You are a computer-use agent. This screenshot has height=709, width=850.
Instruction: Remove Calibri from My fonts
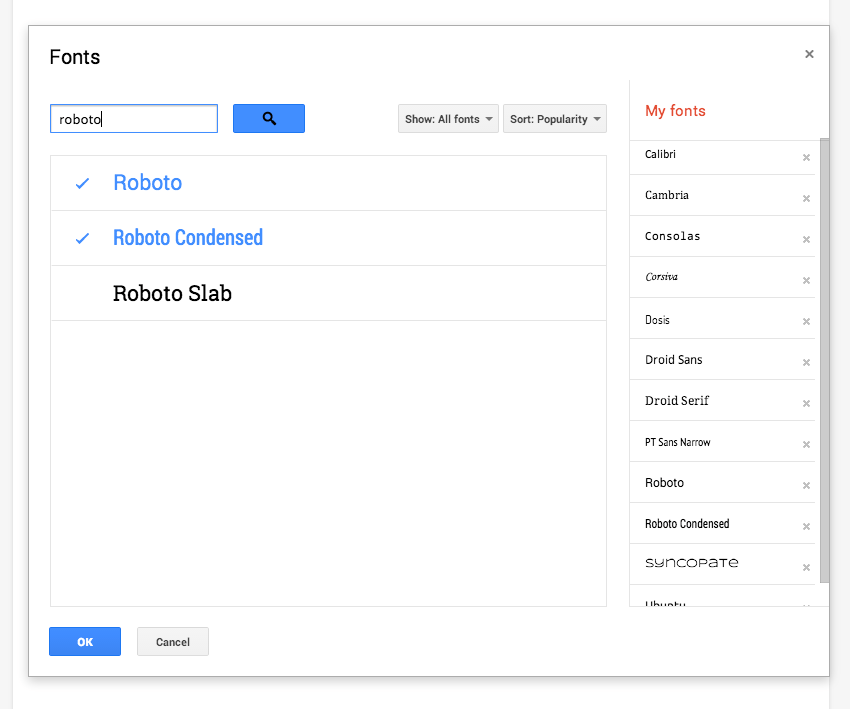(807, 157)
